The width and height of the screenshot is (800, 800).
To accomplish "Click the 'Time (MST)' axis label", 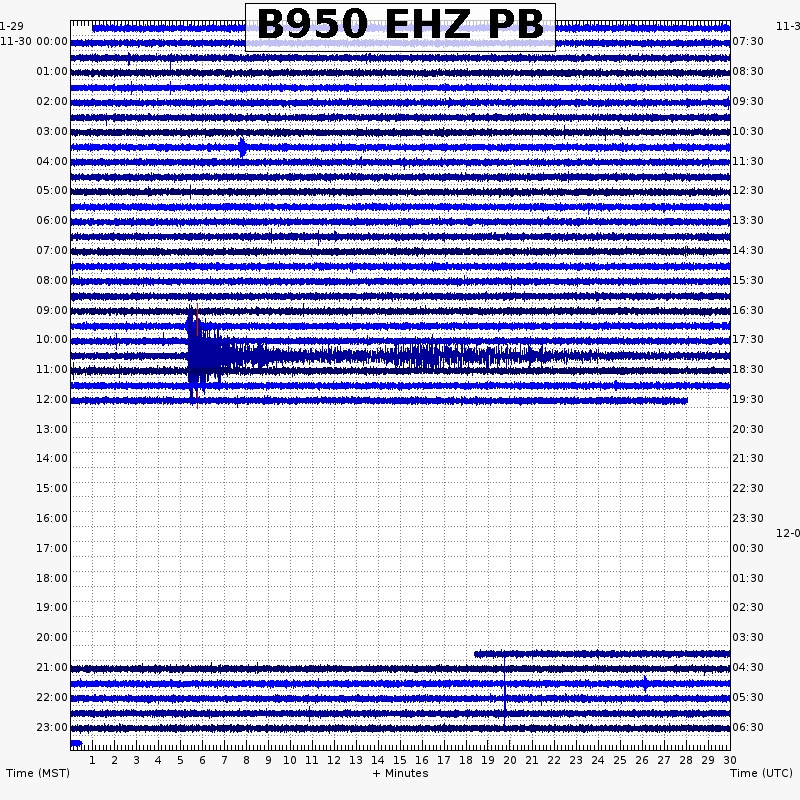I will tap(38, 773).
